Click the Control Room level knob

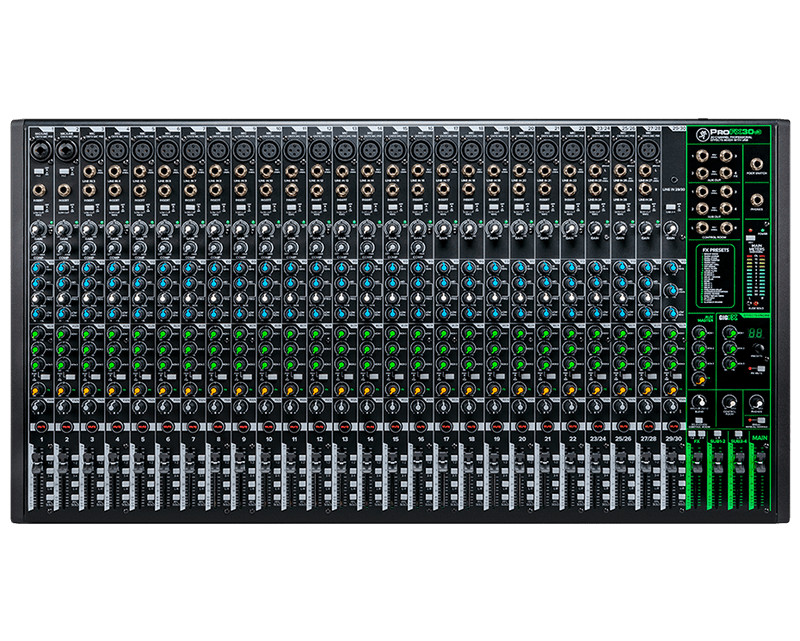[729, 404]
